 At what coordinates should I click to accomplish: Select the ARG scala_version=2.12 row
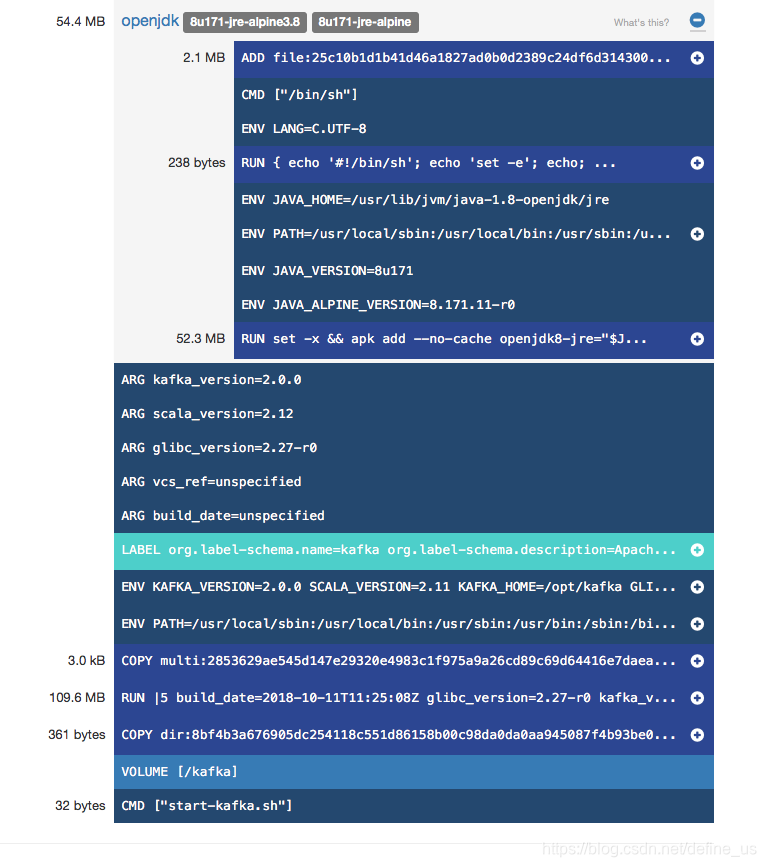pos(414,414)
